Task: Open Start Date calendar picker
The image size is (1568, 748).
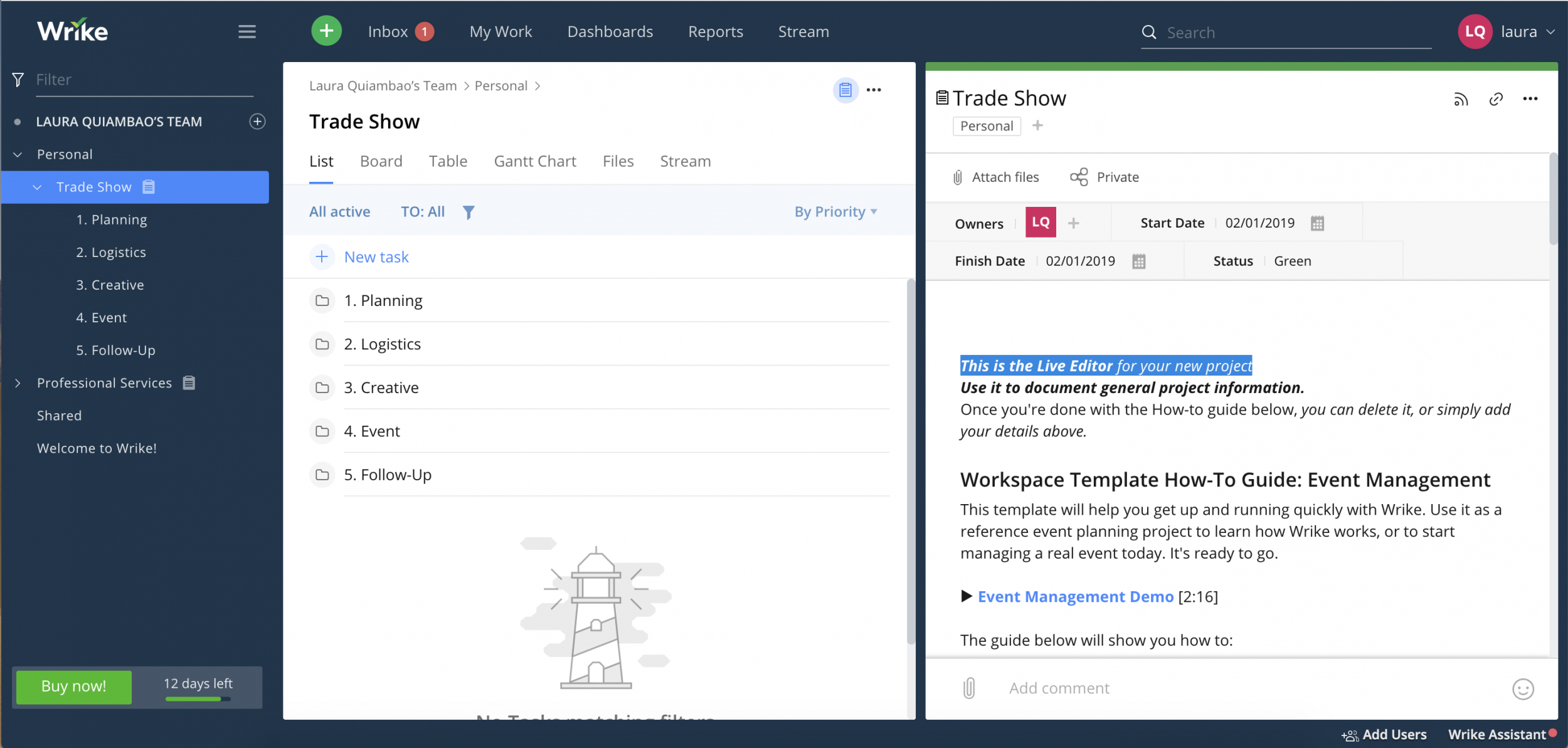Action: 1317,223
